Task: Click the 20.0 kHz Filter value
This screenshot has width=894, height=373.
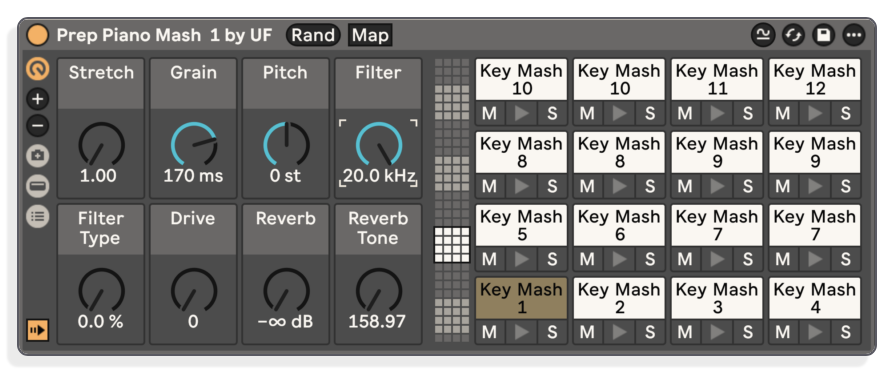Action: click(379, 176)
